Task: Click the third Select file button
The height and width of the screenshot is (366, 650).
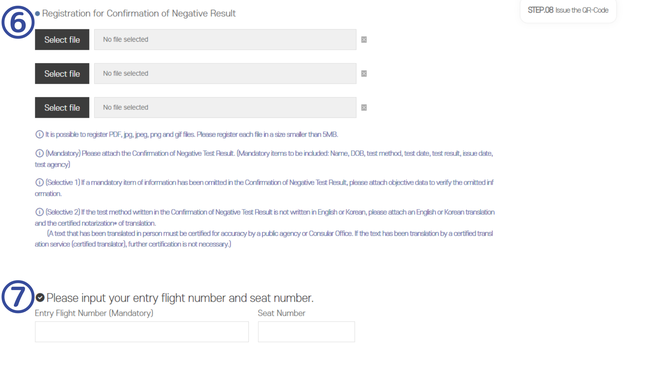Action: (62, 107)
